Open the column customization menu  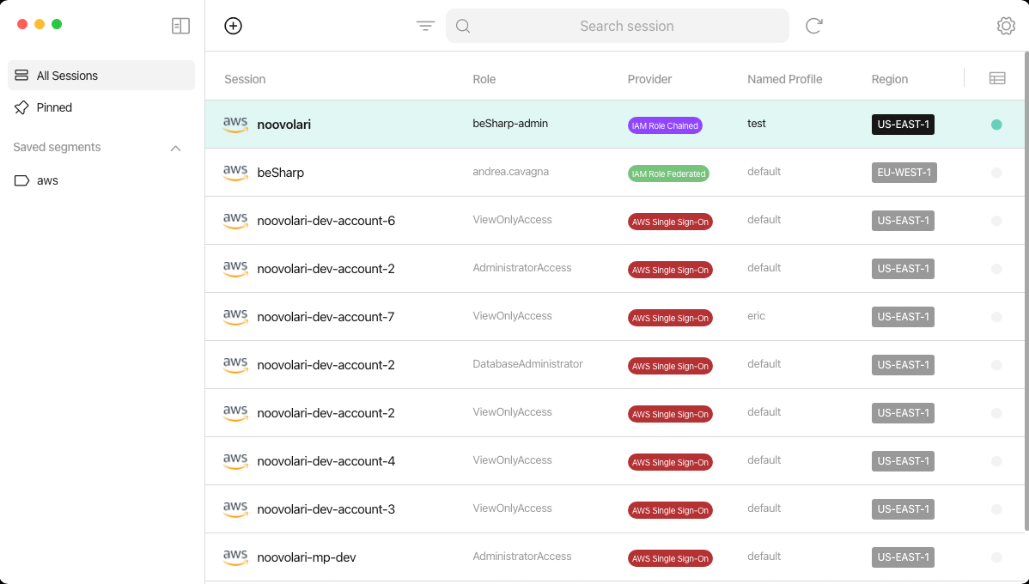(996, 77)
